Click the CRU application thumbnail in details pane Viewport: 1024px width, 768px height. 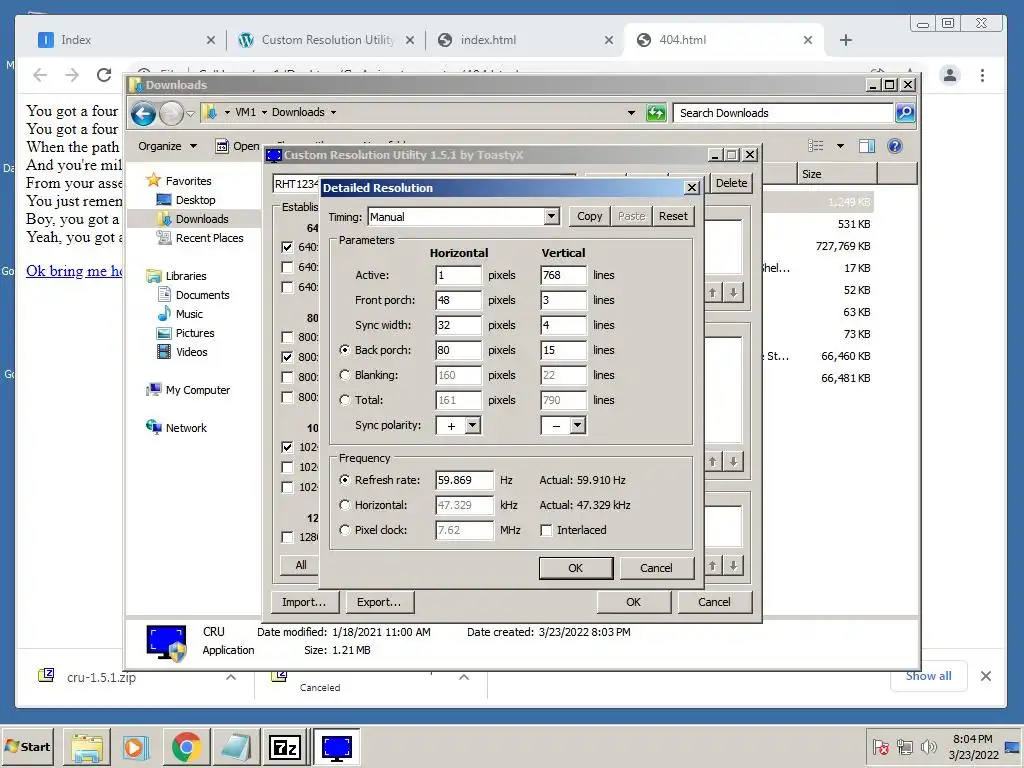click(x=167, y=643)
